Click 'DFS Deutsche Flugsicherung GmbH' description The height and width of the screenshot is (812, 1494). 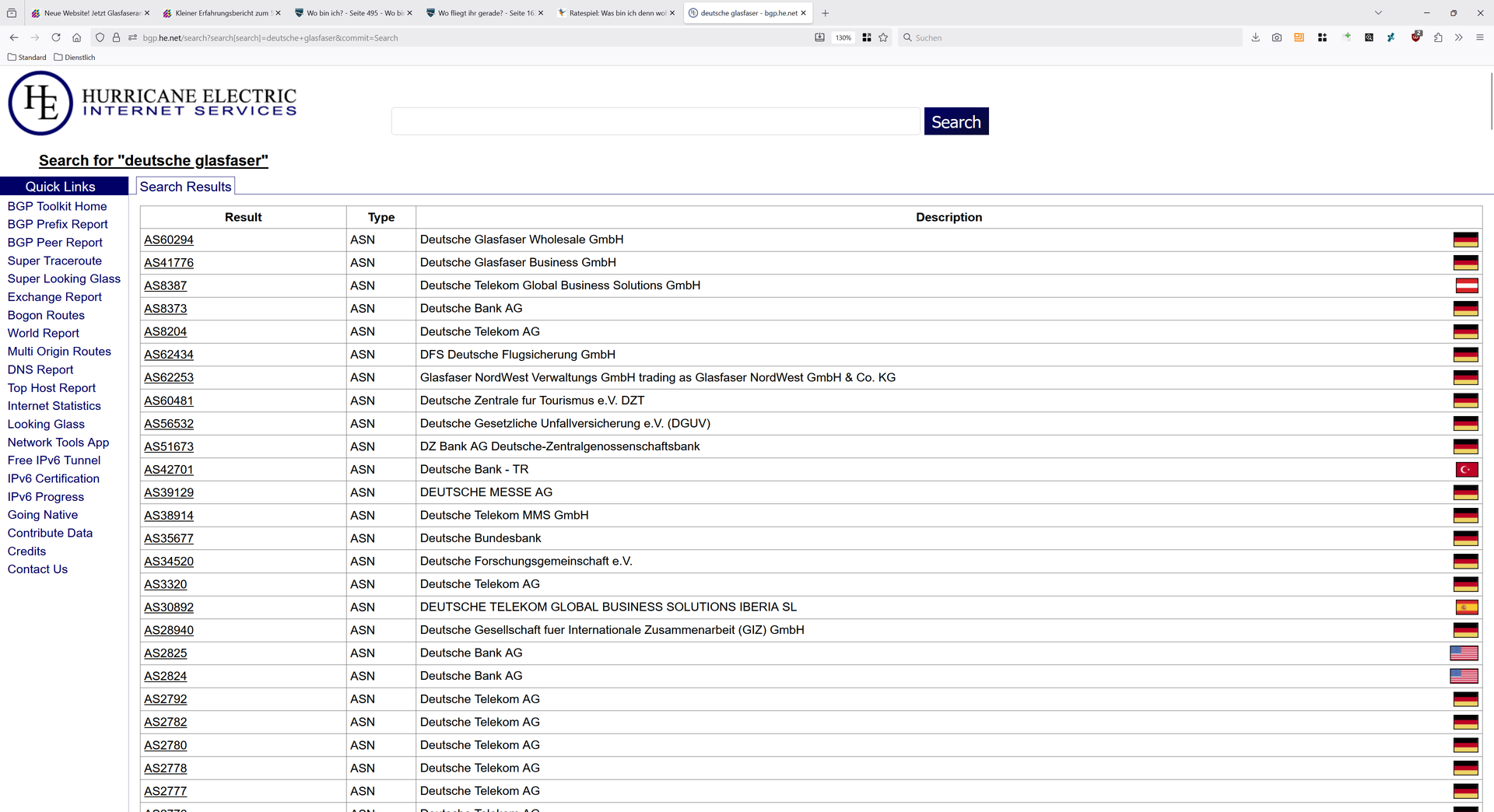[x=517, y=355]
